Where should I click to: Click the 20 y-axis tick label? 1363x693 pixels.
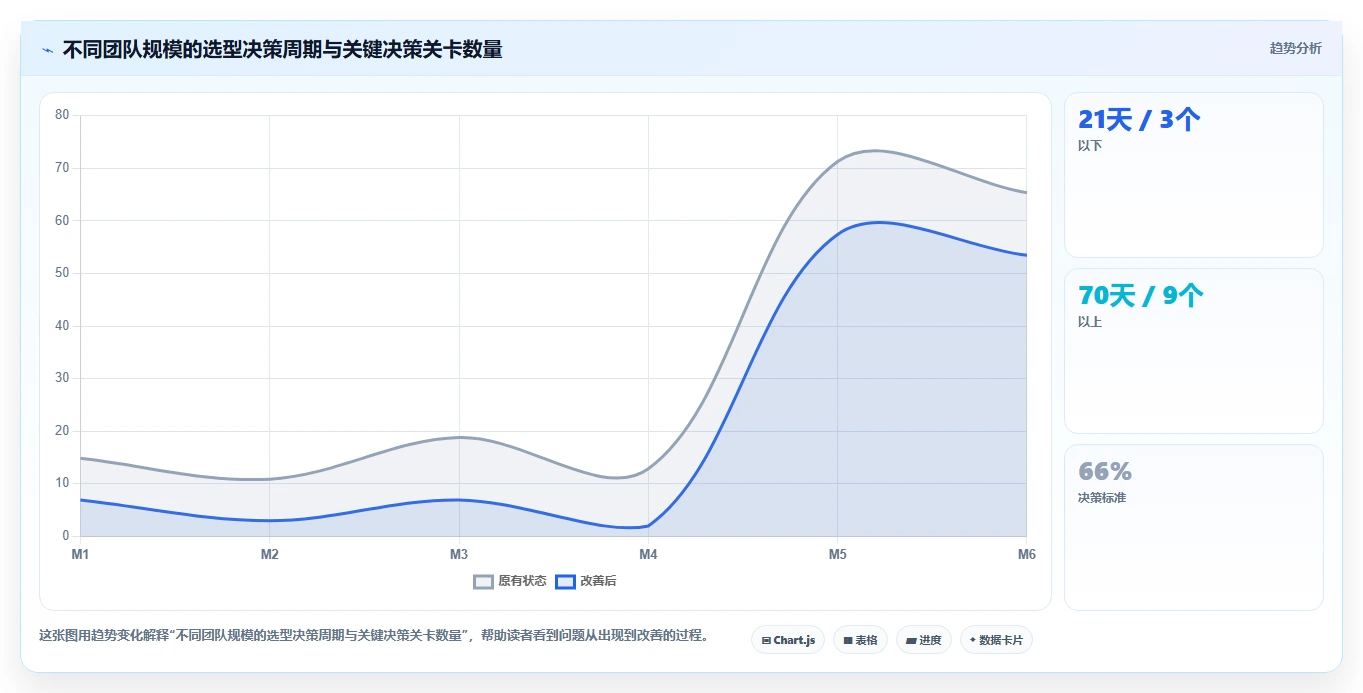(62, 431)
